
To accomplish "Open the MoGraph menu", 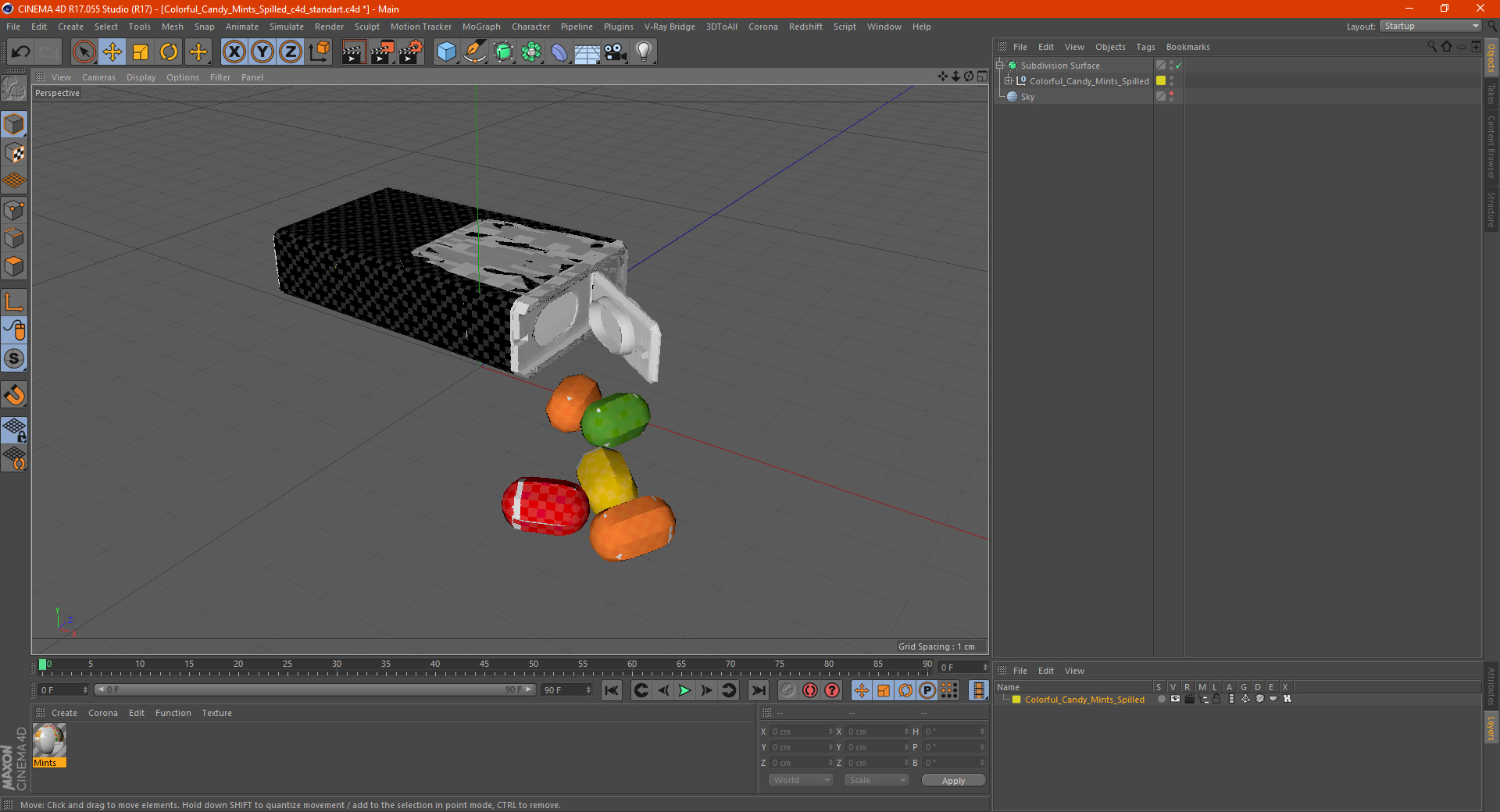I will (x=481, y=27).
